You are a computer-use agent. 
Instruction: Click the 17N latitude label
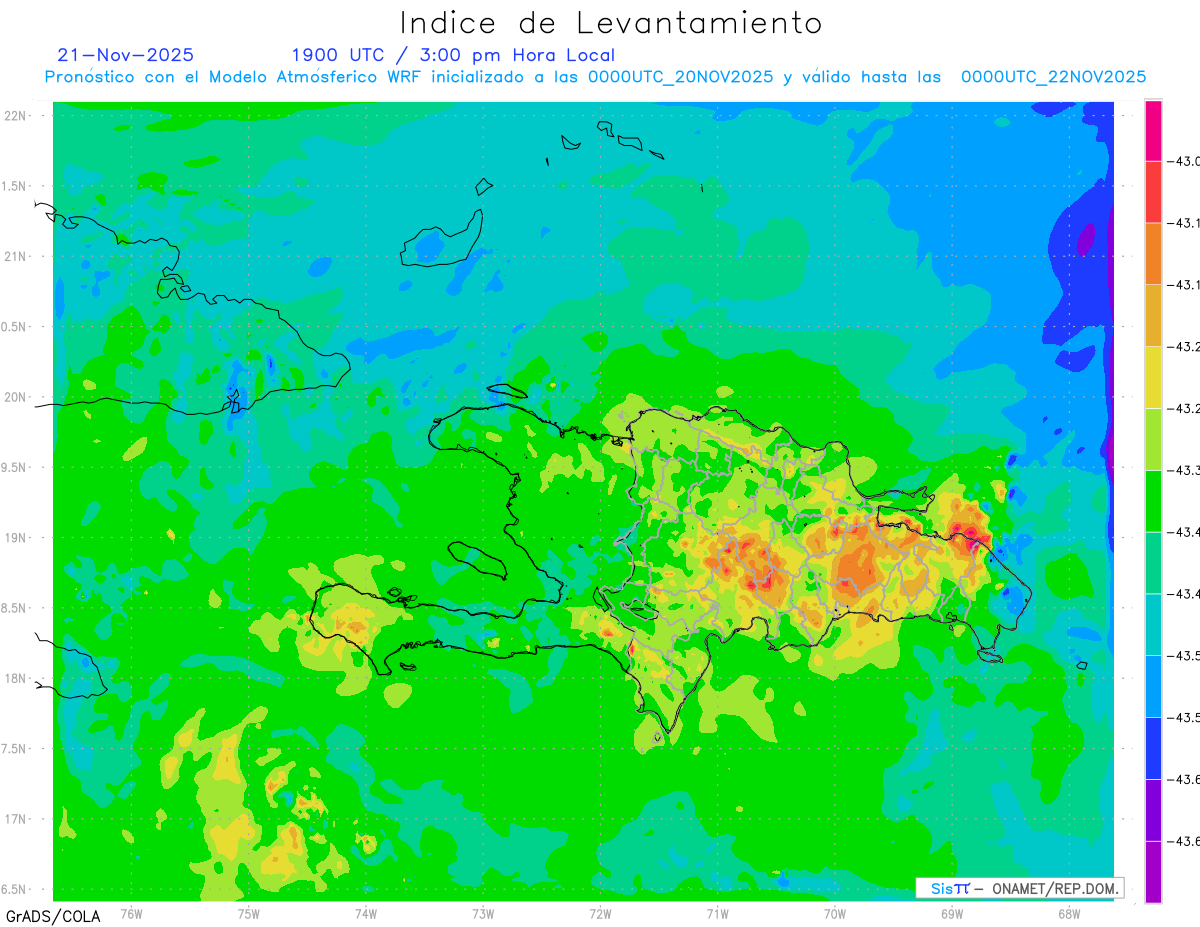tap(15, 819)
